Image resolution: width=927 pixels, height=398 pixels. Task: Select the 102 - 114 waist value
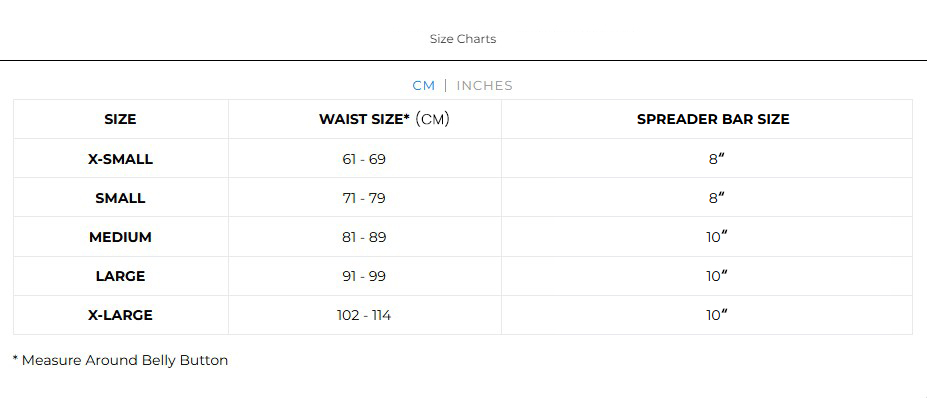(364, 315)
